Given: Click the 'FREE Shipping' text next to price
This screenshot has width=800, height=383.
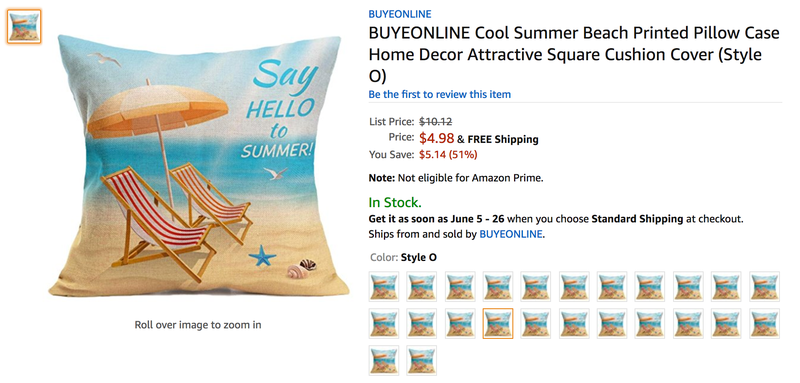Looking at the screenshot, I should tap(503, 139).
